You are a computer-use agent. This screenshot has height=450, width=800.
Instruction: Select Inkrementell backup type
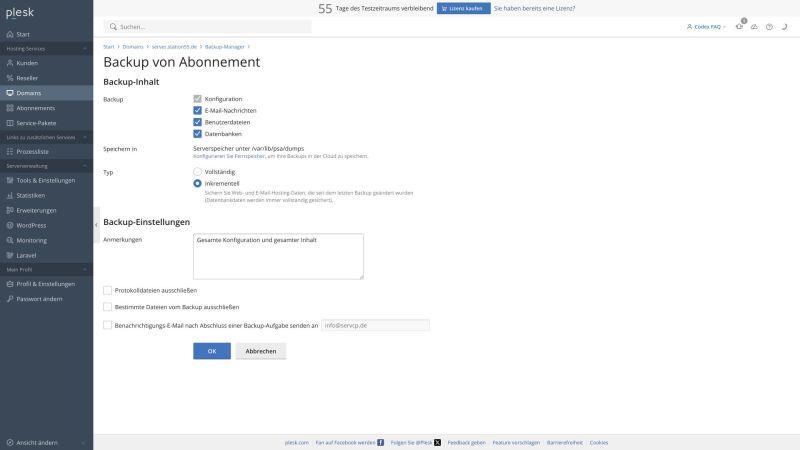point(197,183)
